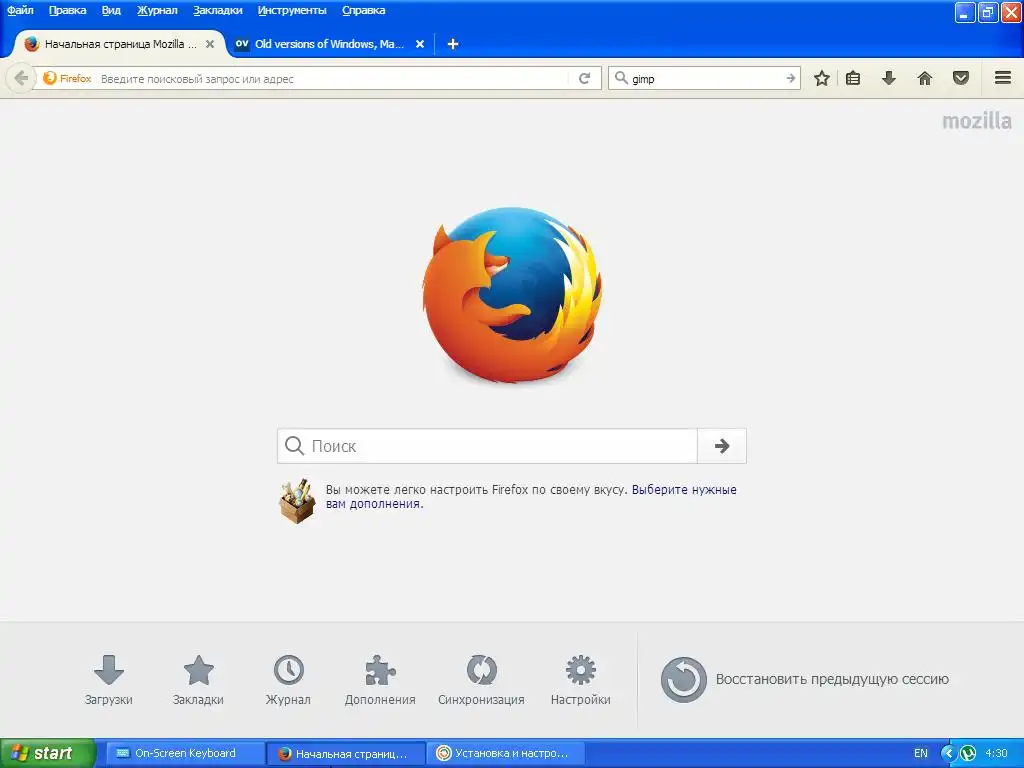Click the search magnifier icon in toolbar

(621, 78)
